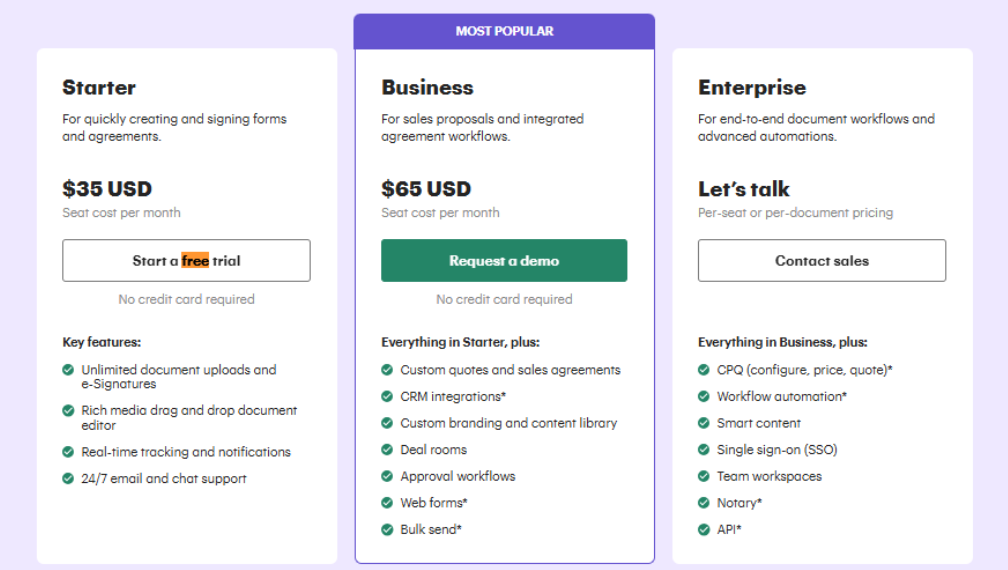Click checkmark icon next to Notary
This screenshot has height=570, width=1008.
coord(704,503)
